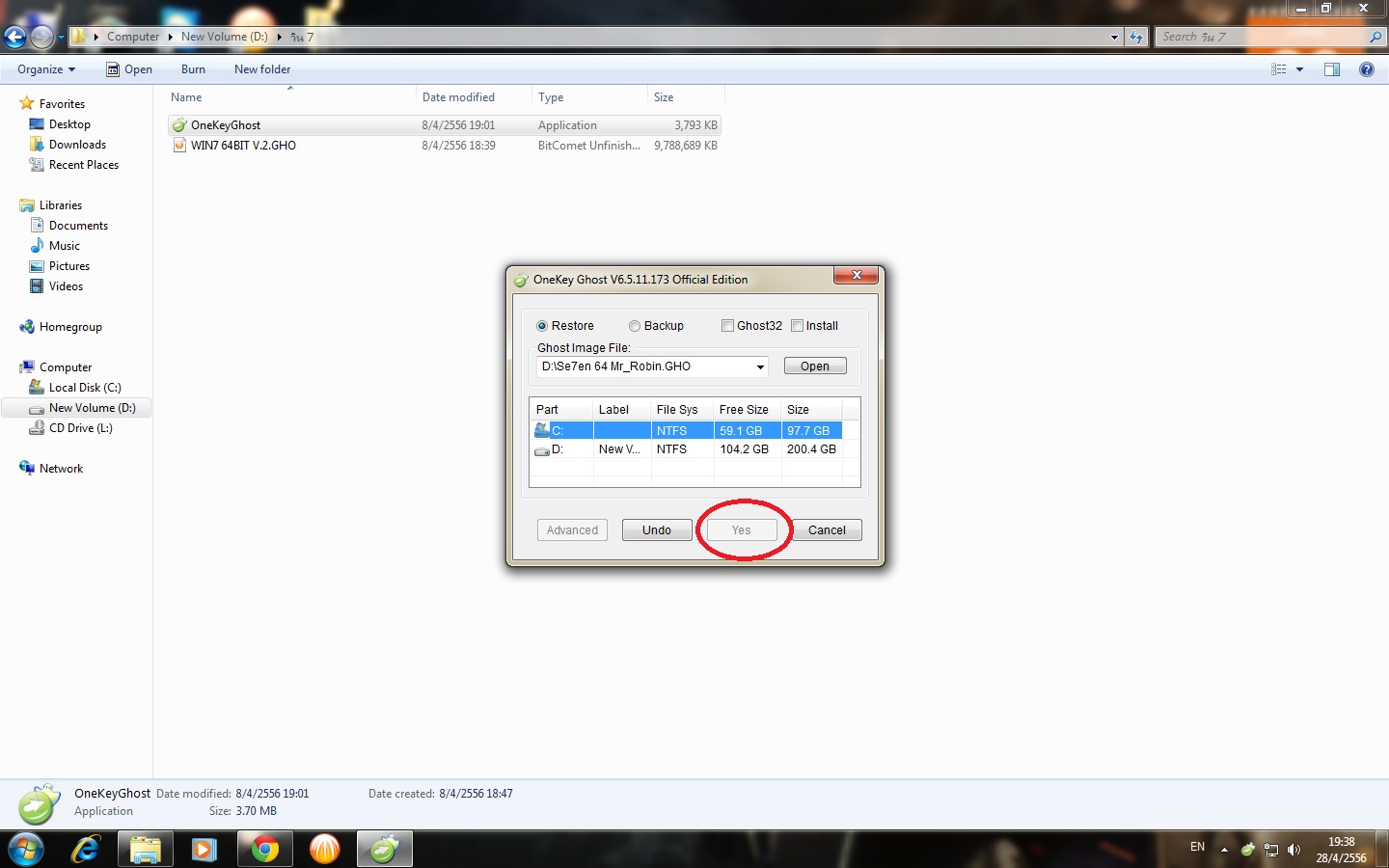Click Open in the Explorer toolbar
Image resolution: width=1389 pixels, height=868 pixels.
[129, 69]
